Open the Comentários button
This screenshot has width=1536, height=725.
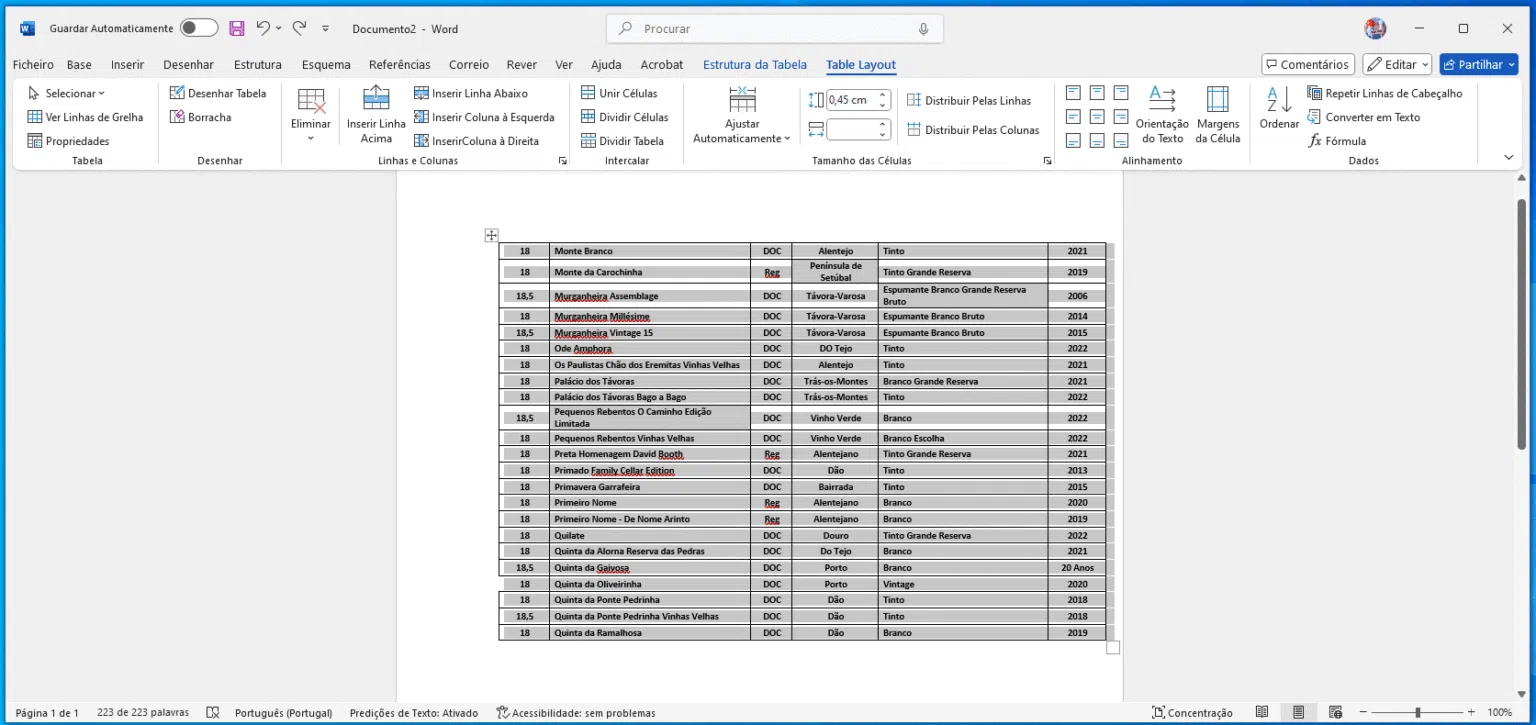point(1308,64)
